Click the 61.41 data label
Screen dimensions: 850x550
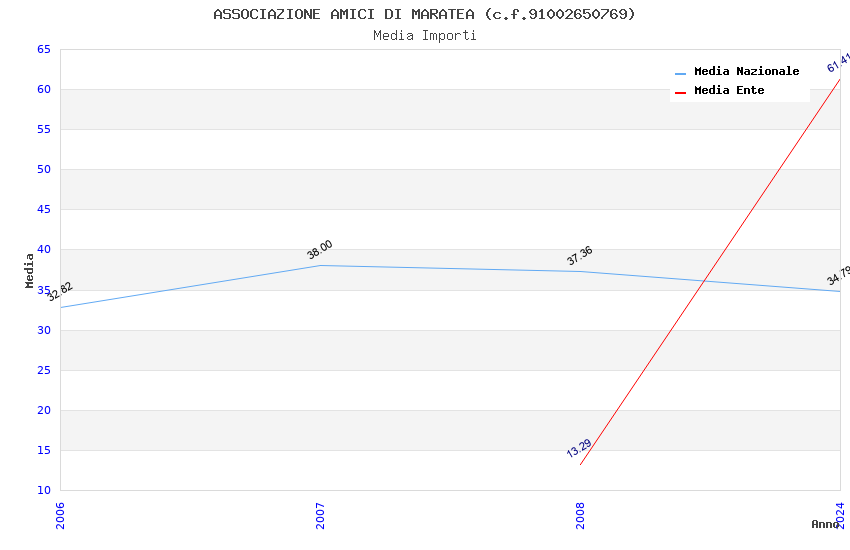coord(838,62)
